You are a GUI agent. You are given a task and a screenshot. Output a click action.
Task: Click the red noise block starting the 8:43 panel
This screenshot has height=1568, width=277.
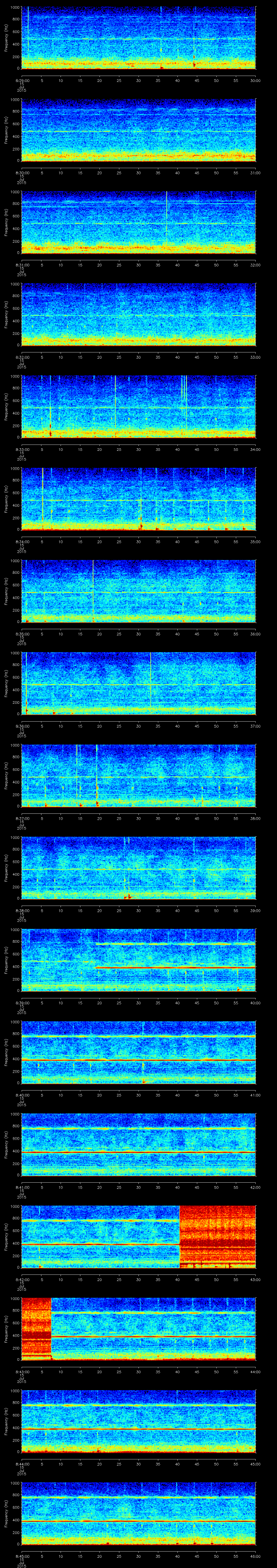tap(37, 1329)
